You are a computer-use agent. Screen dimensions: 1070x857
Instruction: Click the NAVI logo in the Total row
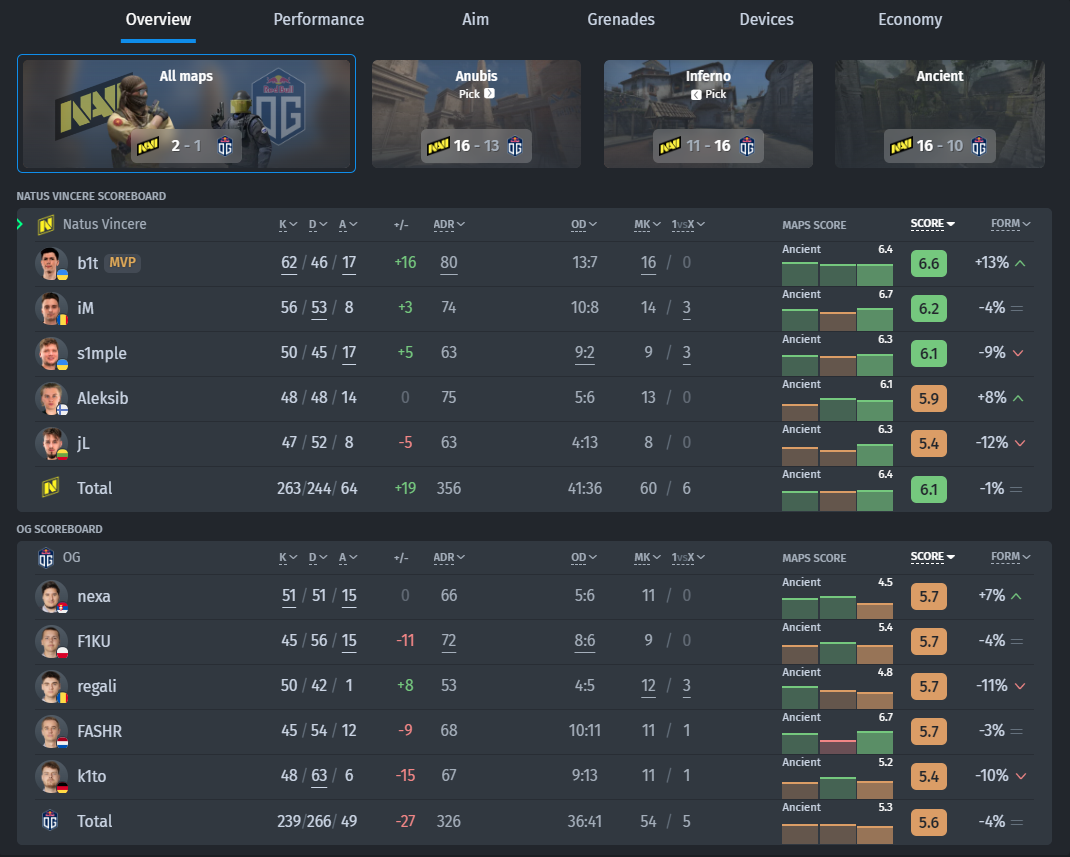pyautogui.click(x=50, y=488)
